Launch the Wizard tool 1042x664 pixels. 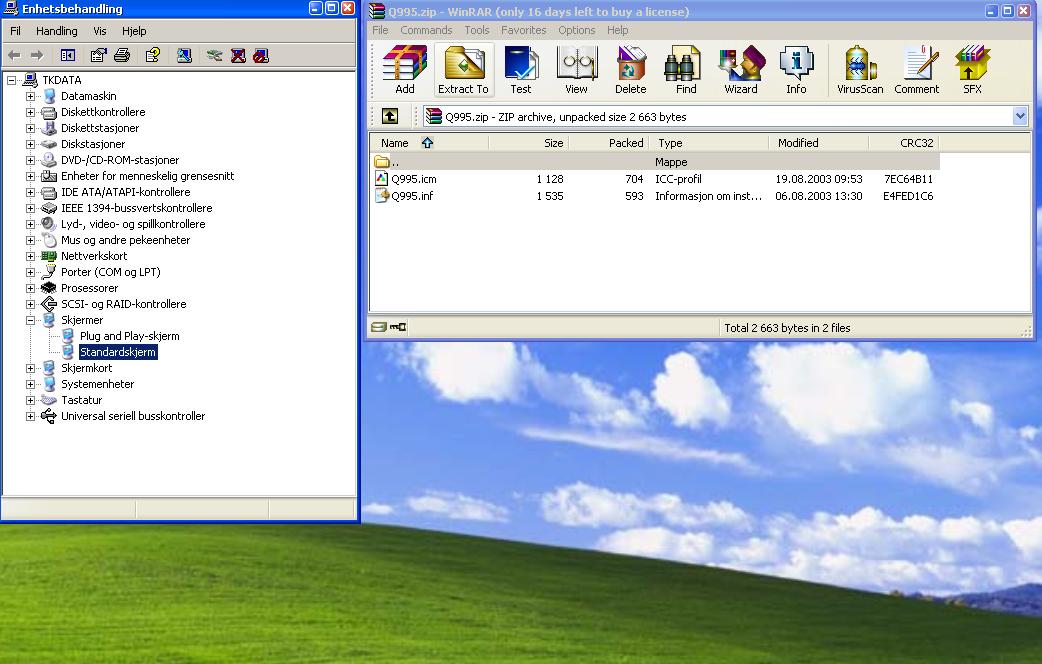click(741, 70)
